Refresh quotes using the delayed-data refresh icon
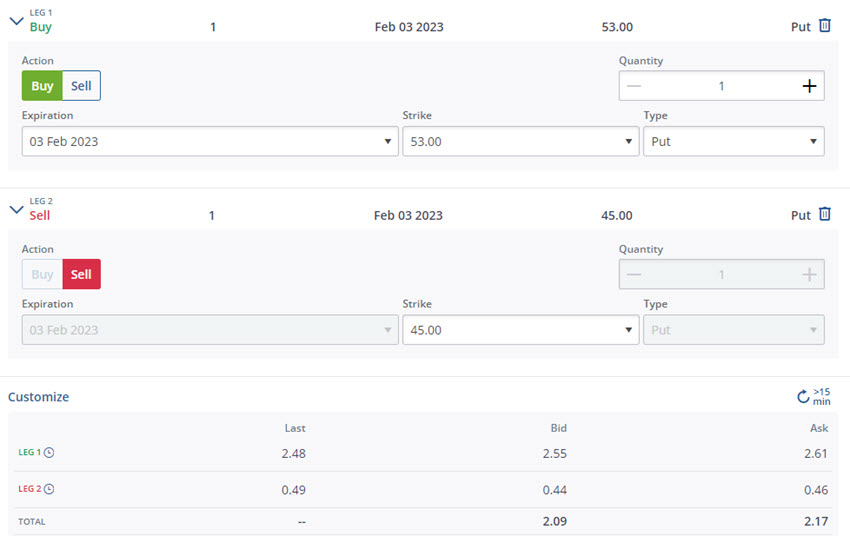The width and height of the screenshot is (850, 536). [x=803, y=397]
